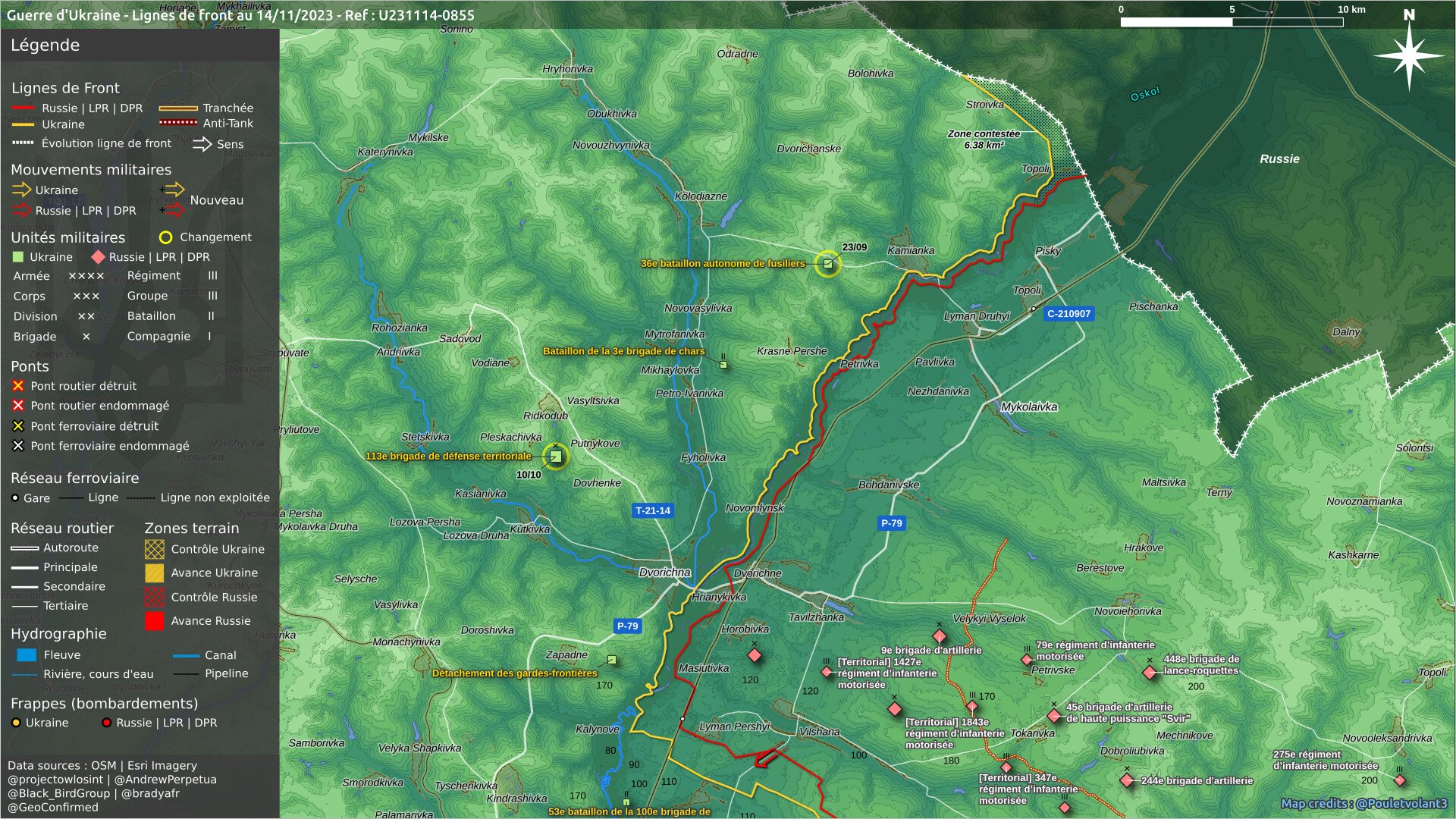Screen dimensions: 1456x819
Task: Click the Masiutivka village label
Action: click(704, 669)
